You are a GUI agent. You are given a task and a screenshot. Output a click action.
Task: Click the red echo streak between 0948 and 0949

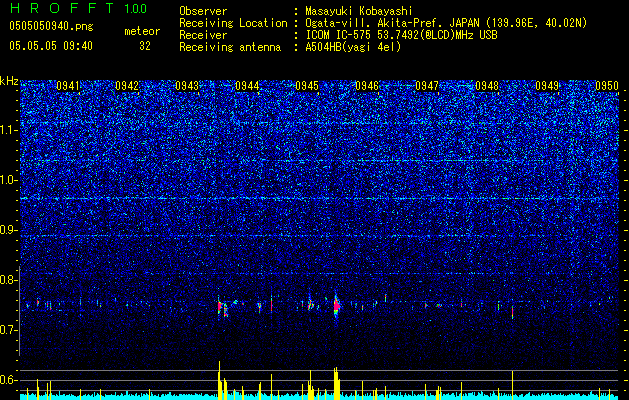[513, 312]
